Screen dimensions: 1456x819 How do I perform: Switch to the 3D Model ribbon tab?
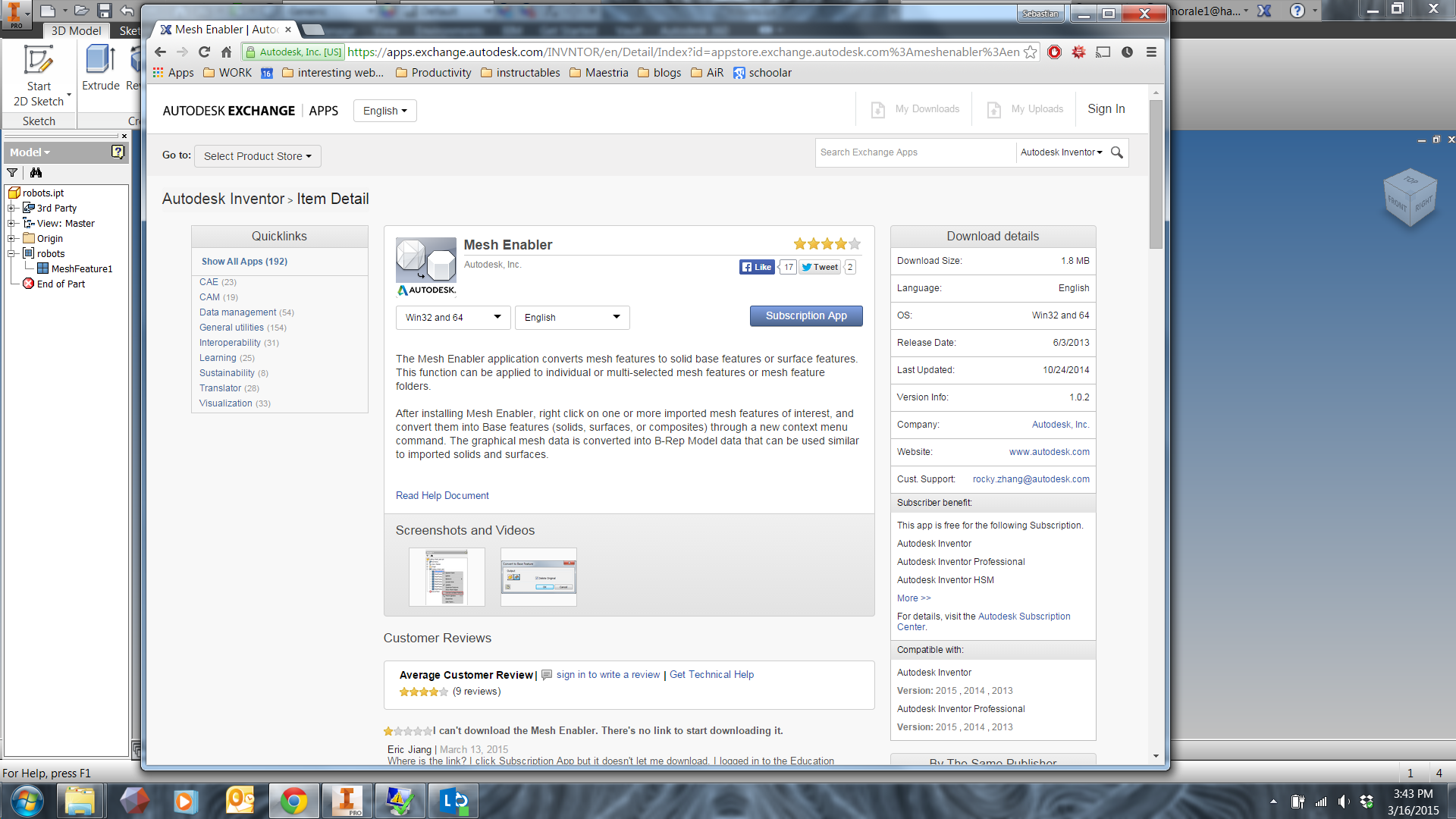coord(75,31)
